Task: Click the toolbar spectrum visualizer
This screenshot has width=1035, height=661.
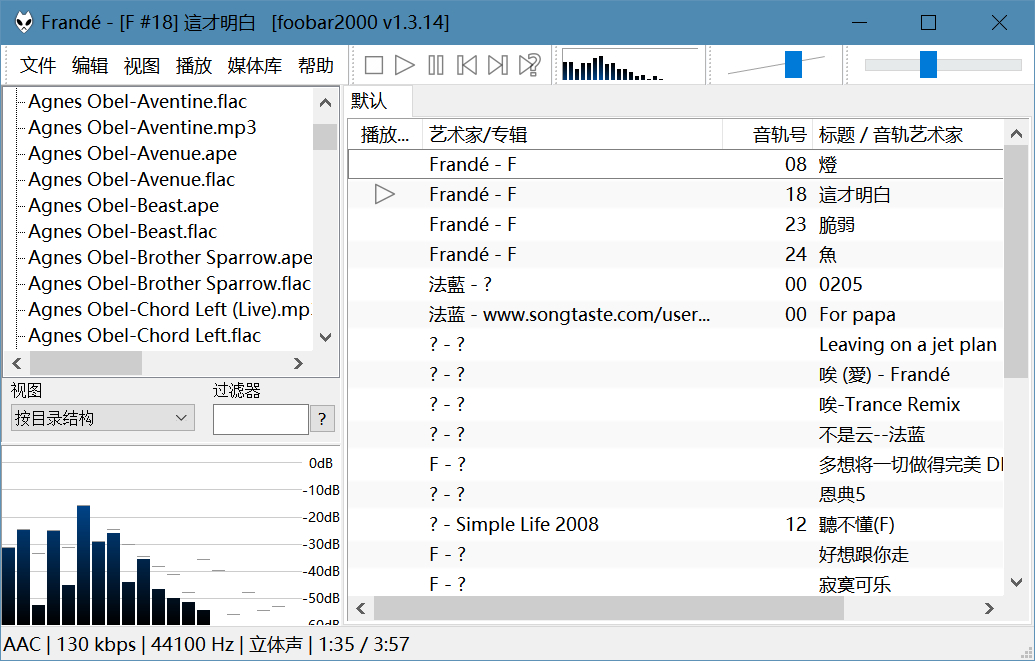Action: [x=630, y=65]
